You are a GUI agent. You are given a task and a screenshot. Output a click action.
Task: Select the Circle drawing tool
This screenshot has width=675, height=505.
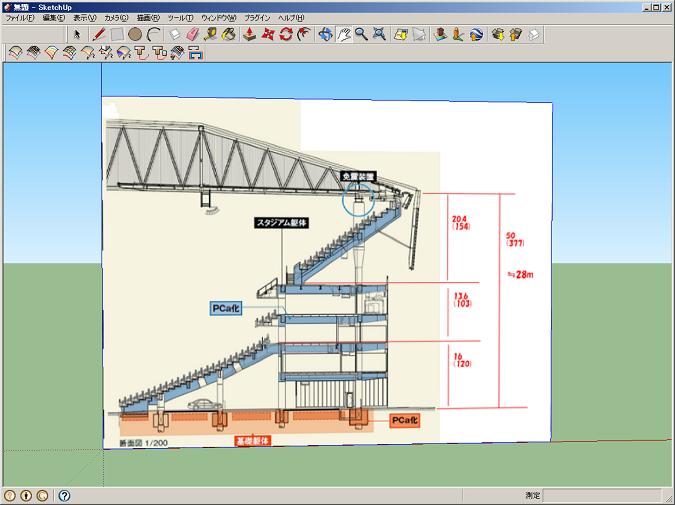pos(135,34)
